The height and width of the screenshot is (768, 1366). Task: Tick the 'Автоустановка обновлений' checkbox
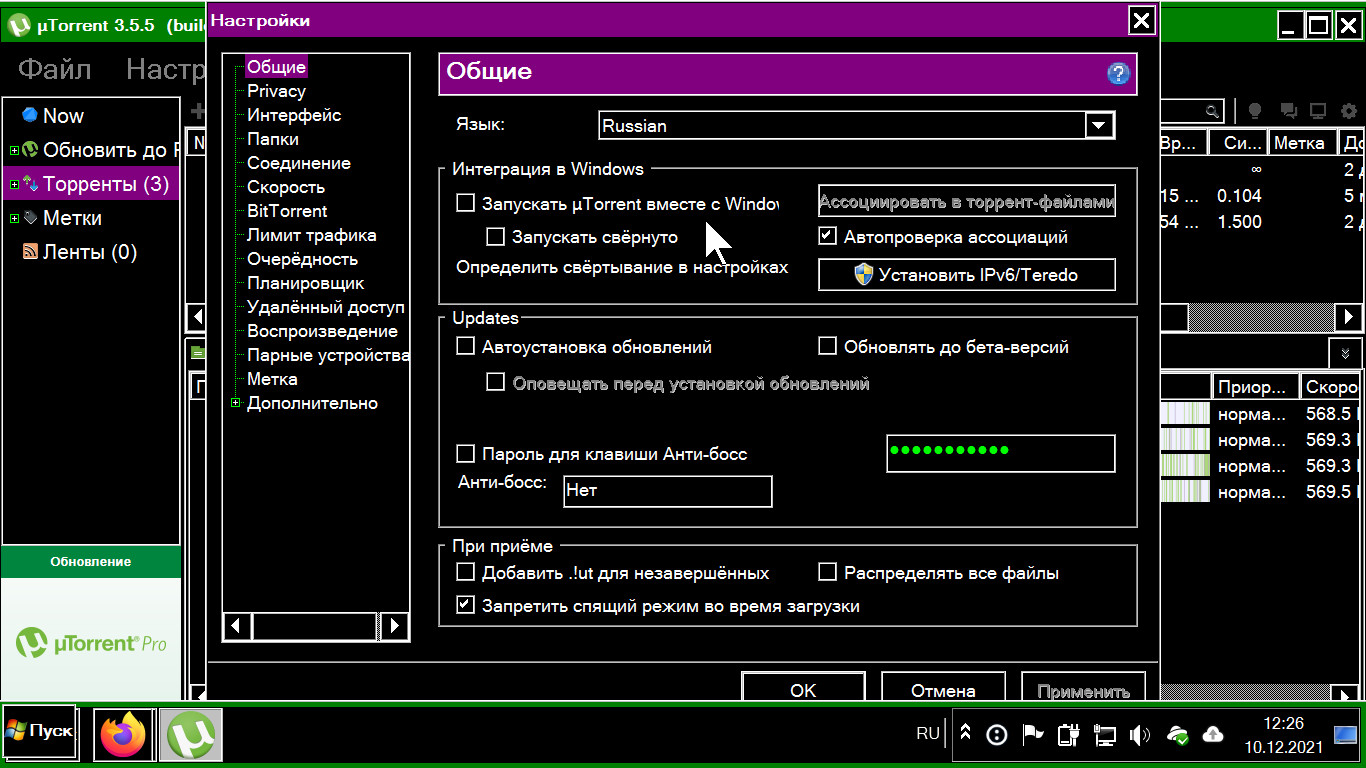pos(466,347)
